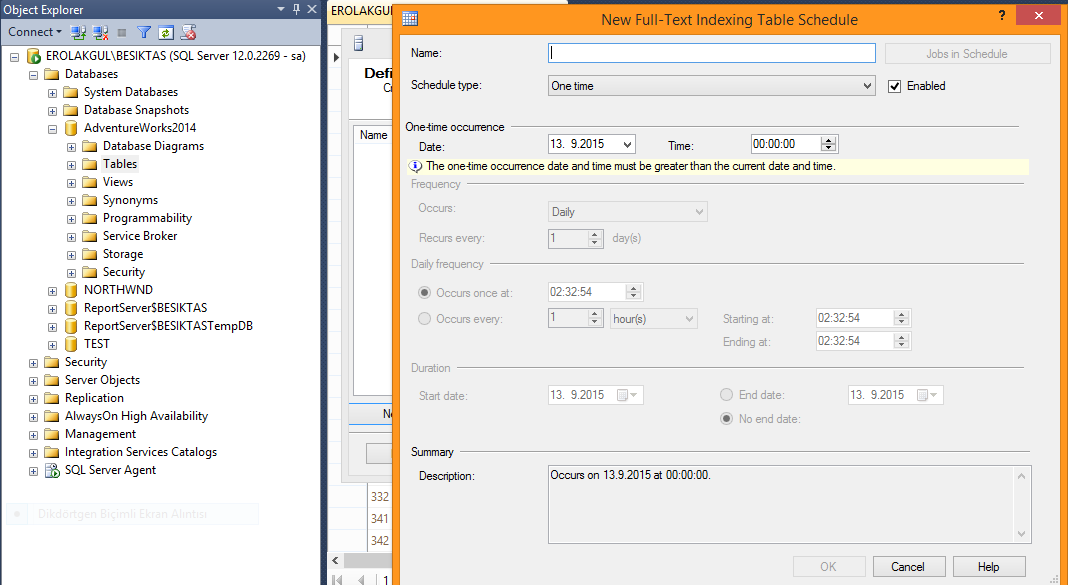
Task: Click the Help button in dialog
Action: point(988,567)
